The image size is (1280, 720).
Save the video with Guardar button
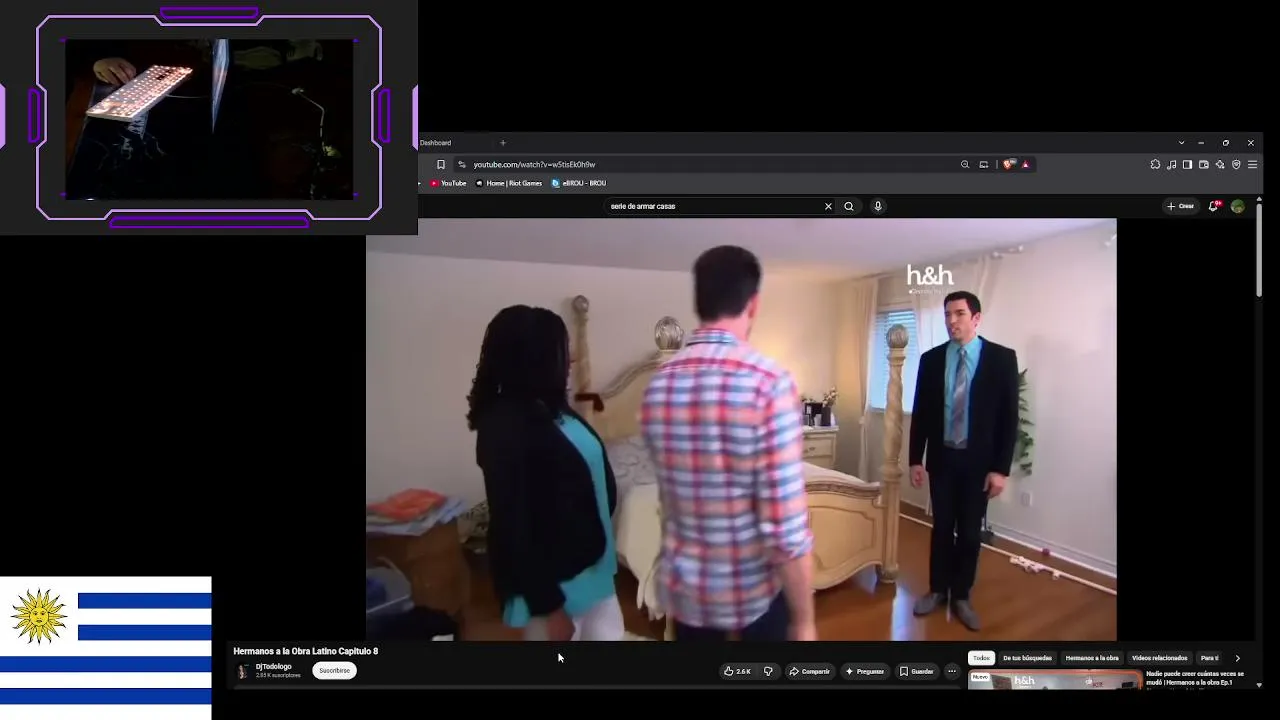point(917,672)
